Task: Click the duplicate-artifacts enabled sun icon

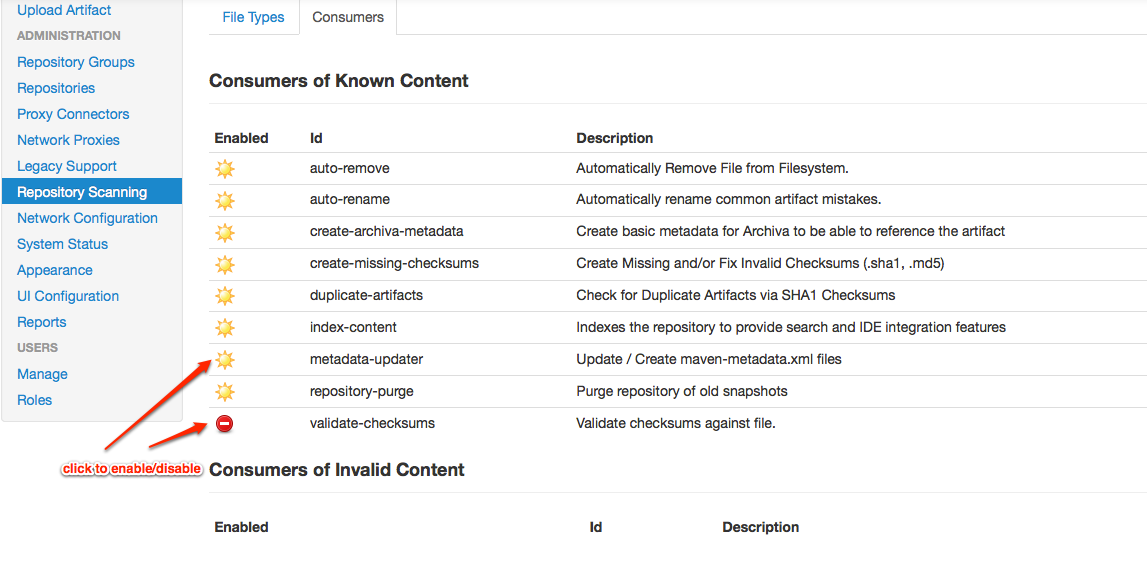Action: [225, 296]
